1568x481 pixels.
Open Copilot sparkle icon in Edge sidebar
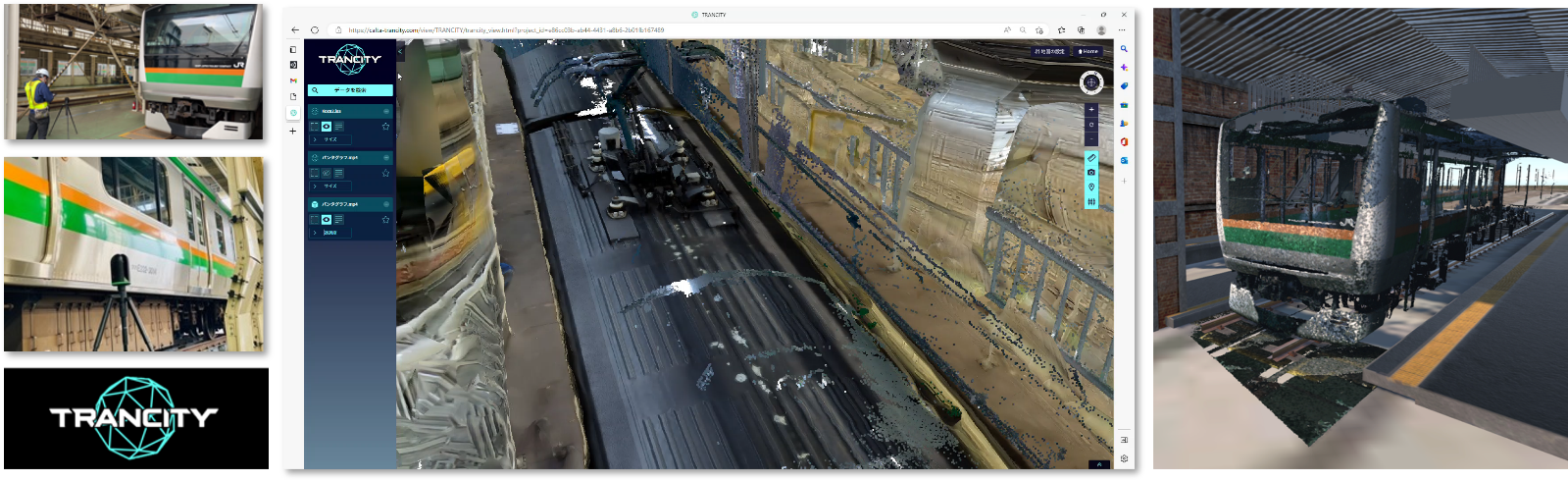(1124, 67)
